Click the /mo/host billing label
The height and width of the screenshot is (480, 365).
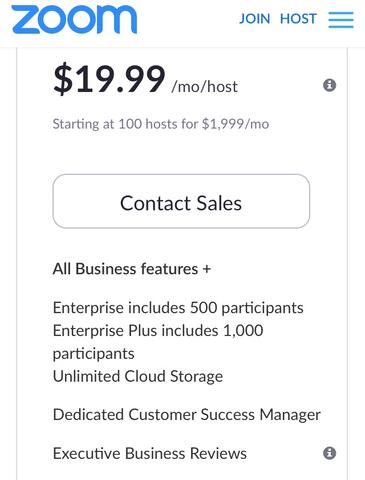click(x=204, y=87)
